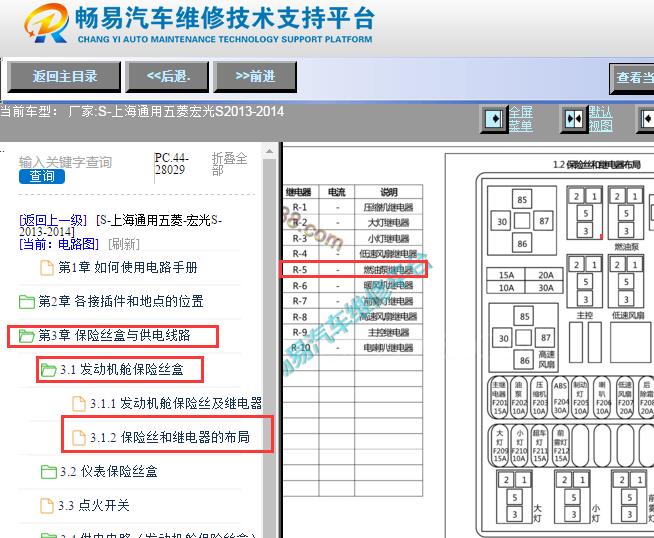Collapse 3.1 发动机舱保险丝盒 folder

pyautogui.click(x=121, y=370)
